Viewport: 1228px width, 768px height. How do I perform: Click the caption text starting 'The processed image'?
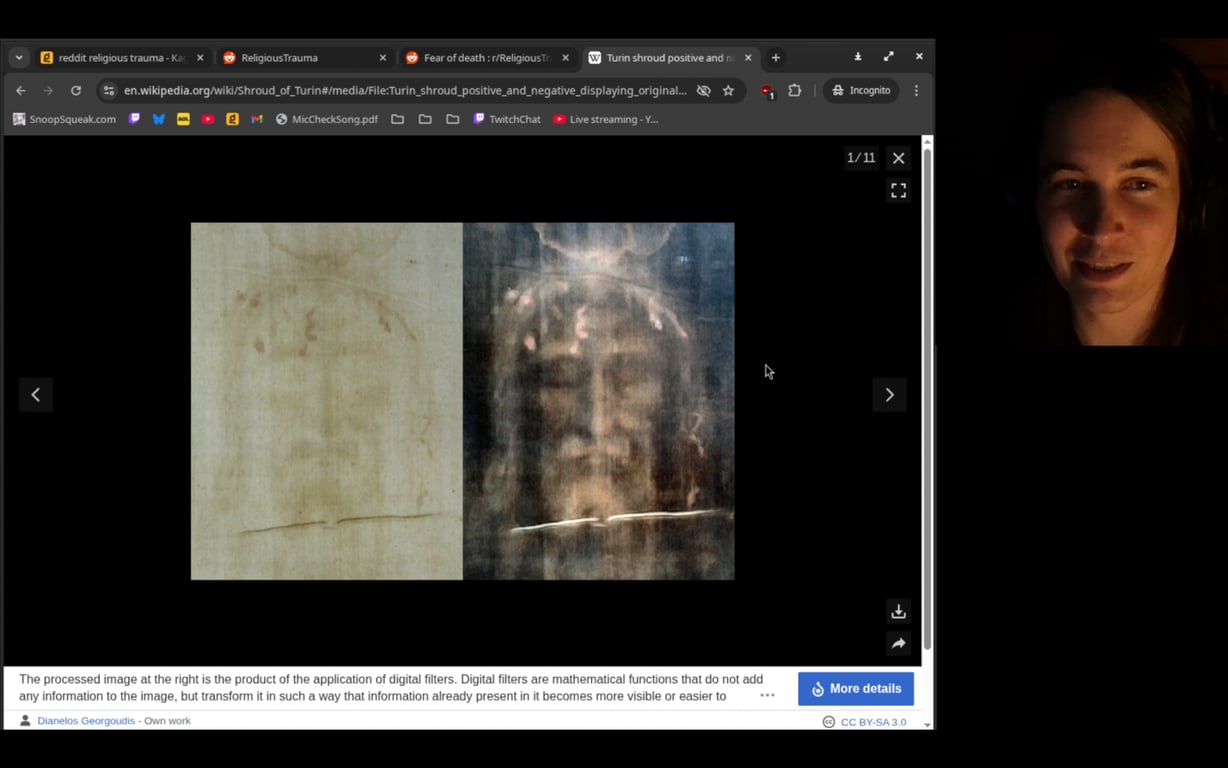[390, 687]
